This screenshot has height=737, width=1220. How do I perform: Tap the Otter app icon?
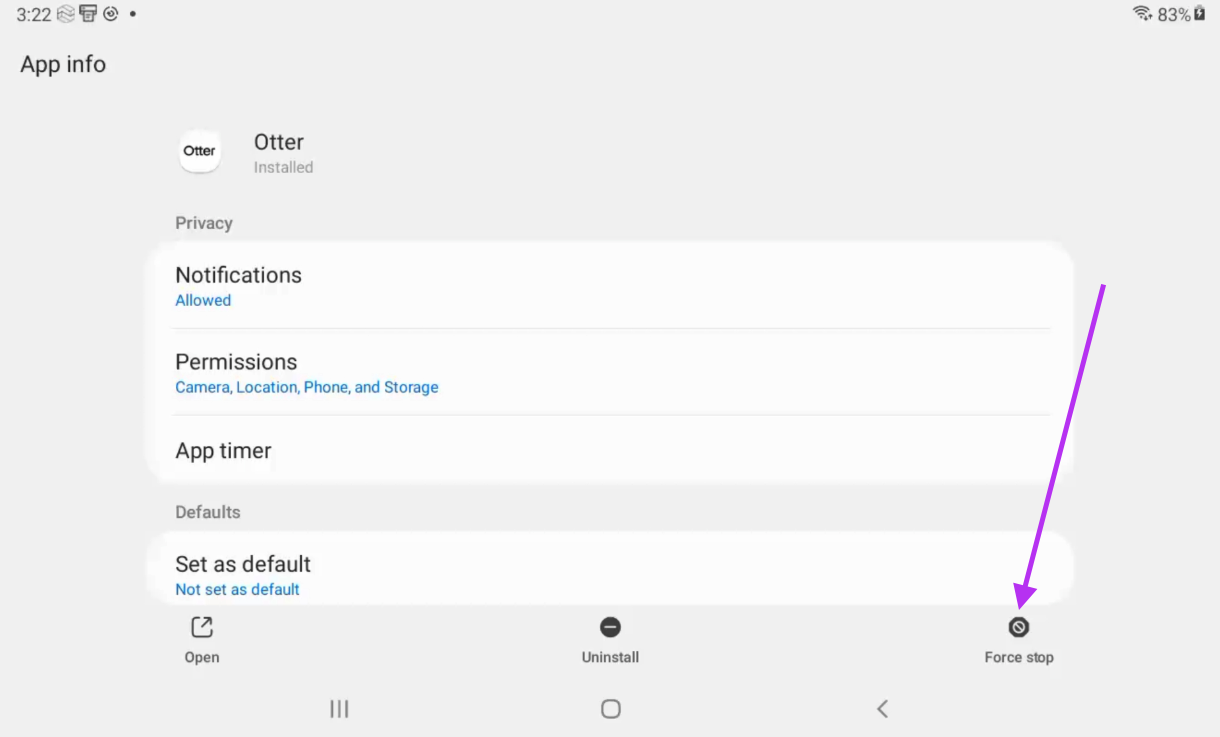click(199, 151)
